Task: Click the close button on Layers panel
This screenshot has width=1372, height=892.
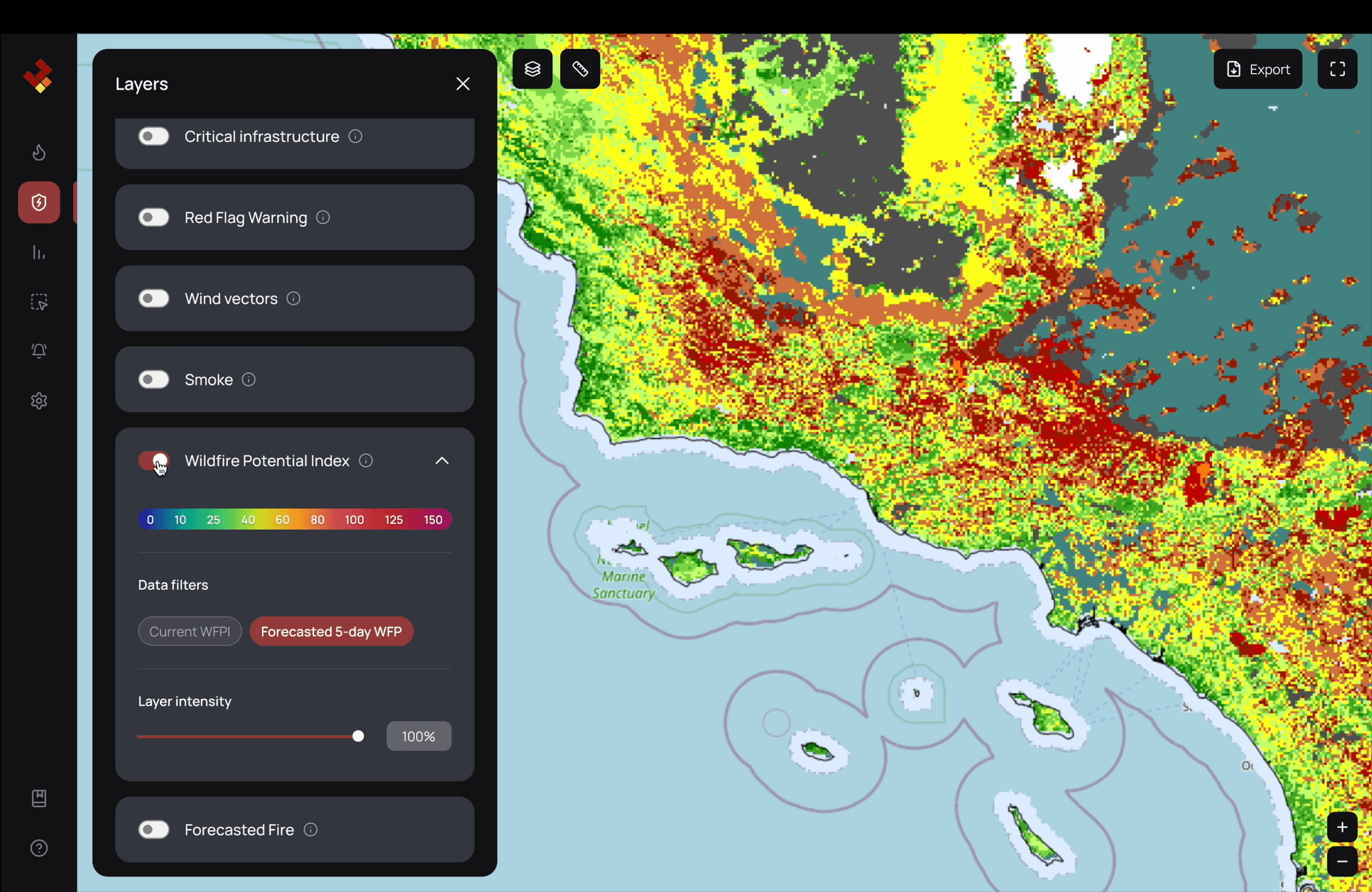Action: pos(464,84)
